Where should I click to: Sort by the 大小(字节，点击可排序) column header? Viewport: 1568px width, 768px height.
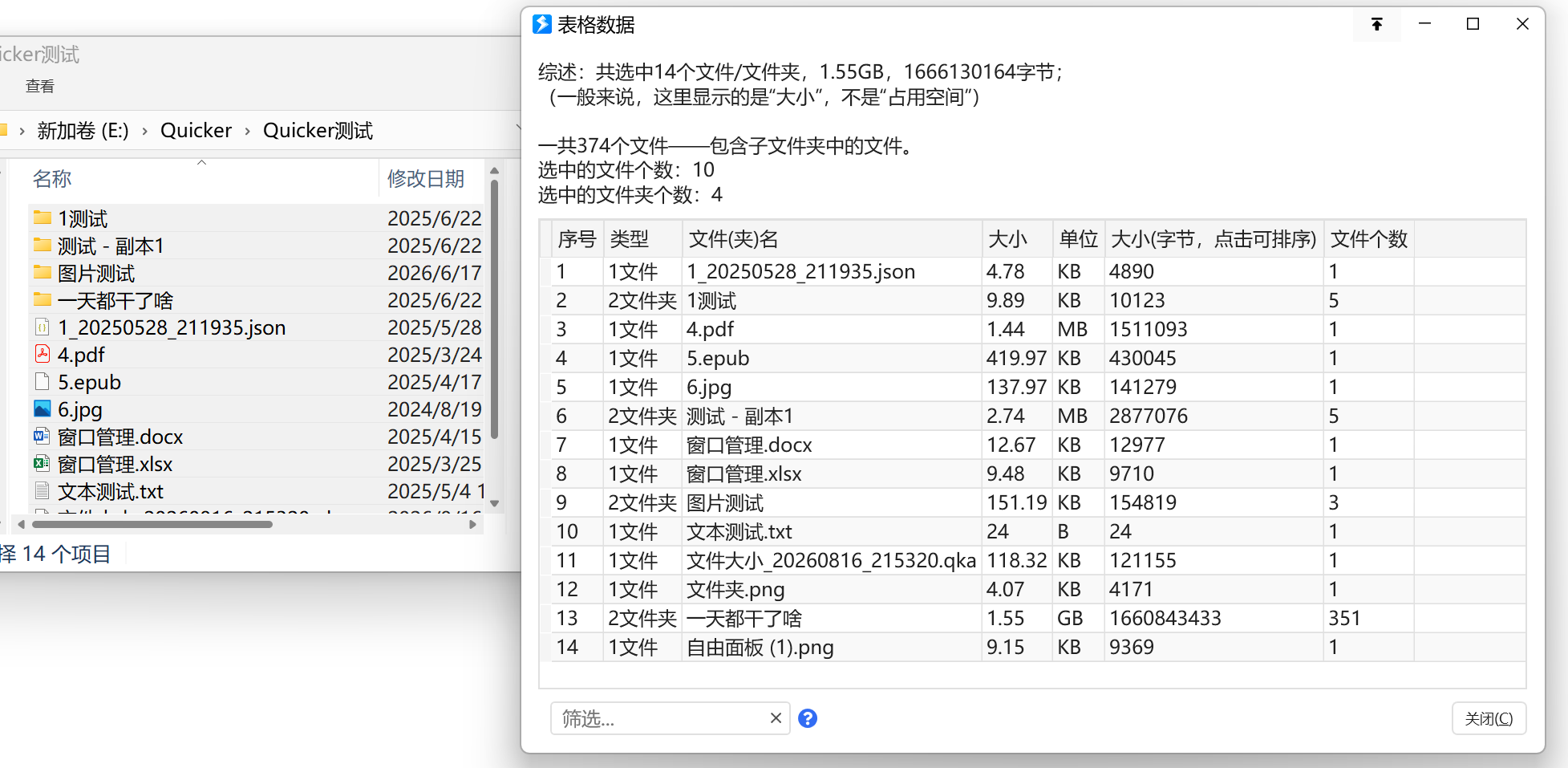(x=1213, y=239)
